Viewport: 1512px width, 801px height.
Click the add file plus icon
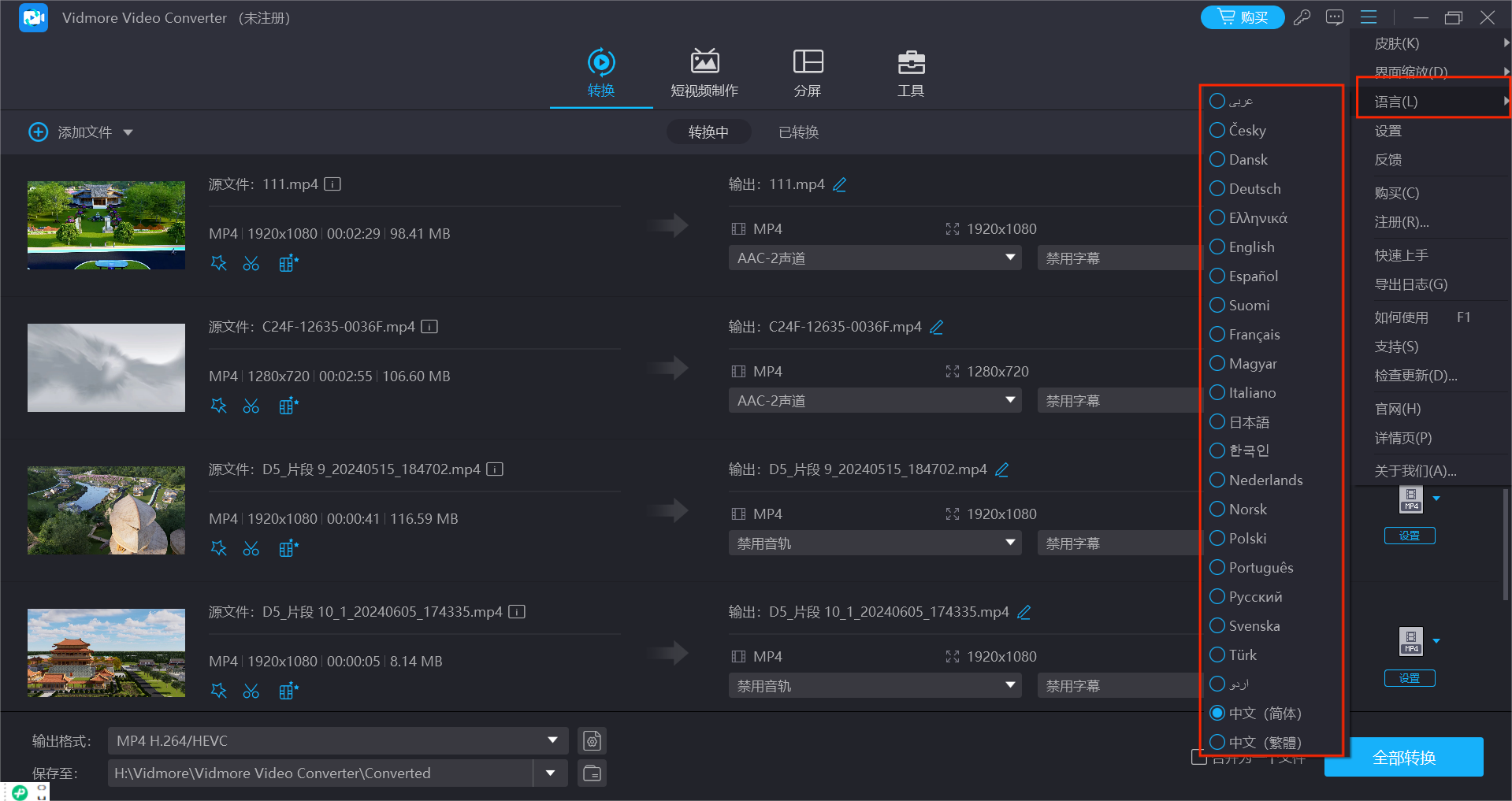point(38,132)
